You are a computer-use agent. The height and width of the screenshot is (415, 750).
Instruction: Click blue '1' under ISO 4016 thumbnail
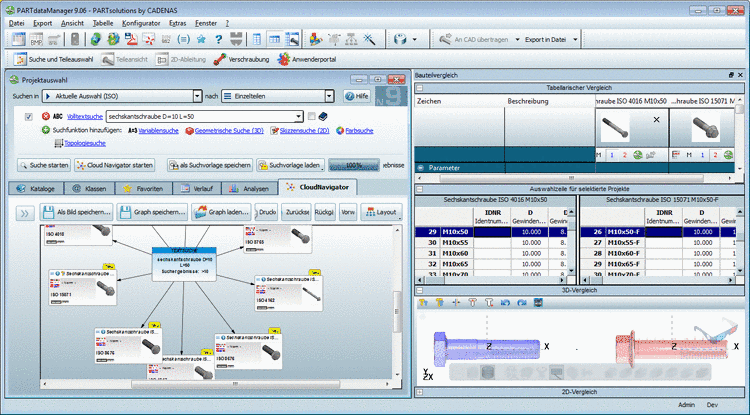click(612, 155)
